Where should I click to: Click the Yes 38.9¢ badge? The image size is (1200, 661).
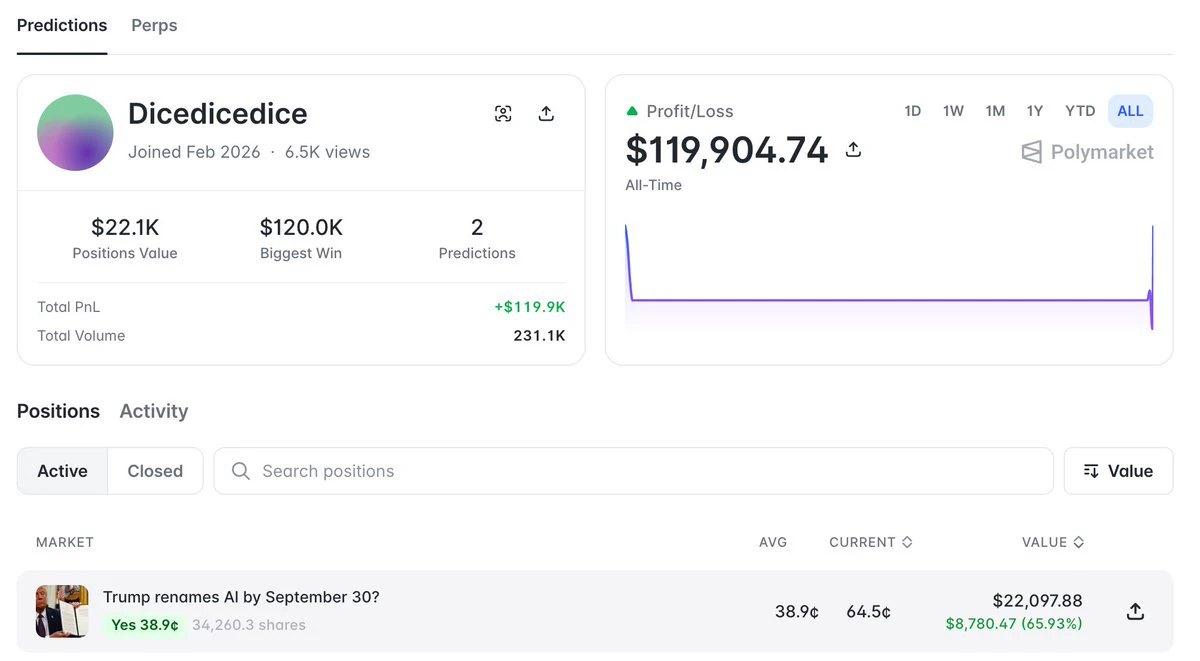point(145,625)
